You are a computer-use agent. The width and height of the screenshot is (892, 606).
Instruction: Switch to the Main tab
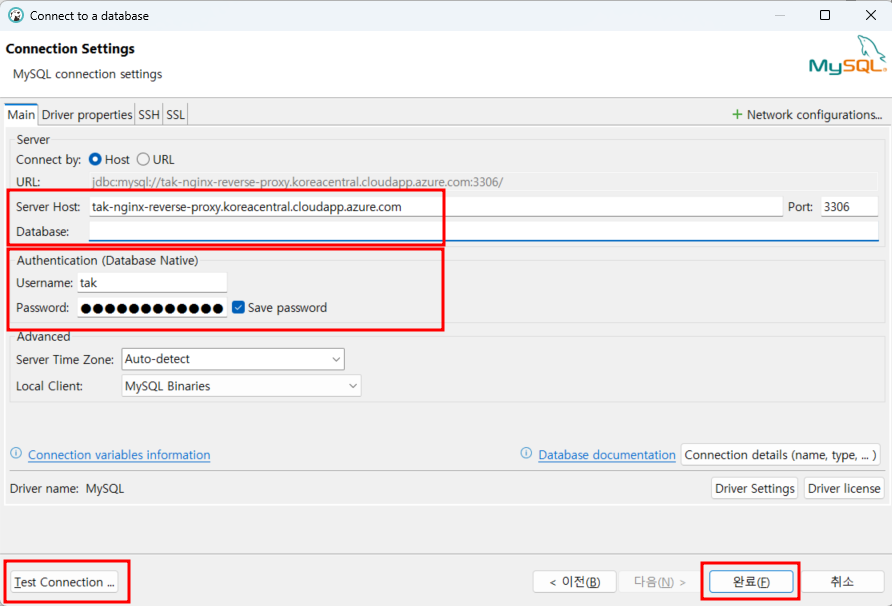(x=21, y=114)
